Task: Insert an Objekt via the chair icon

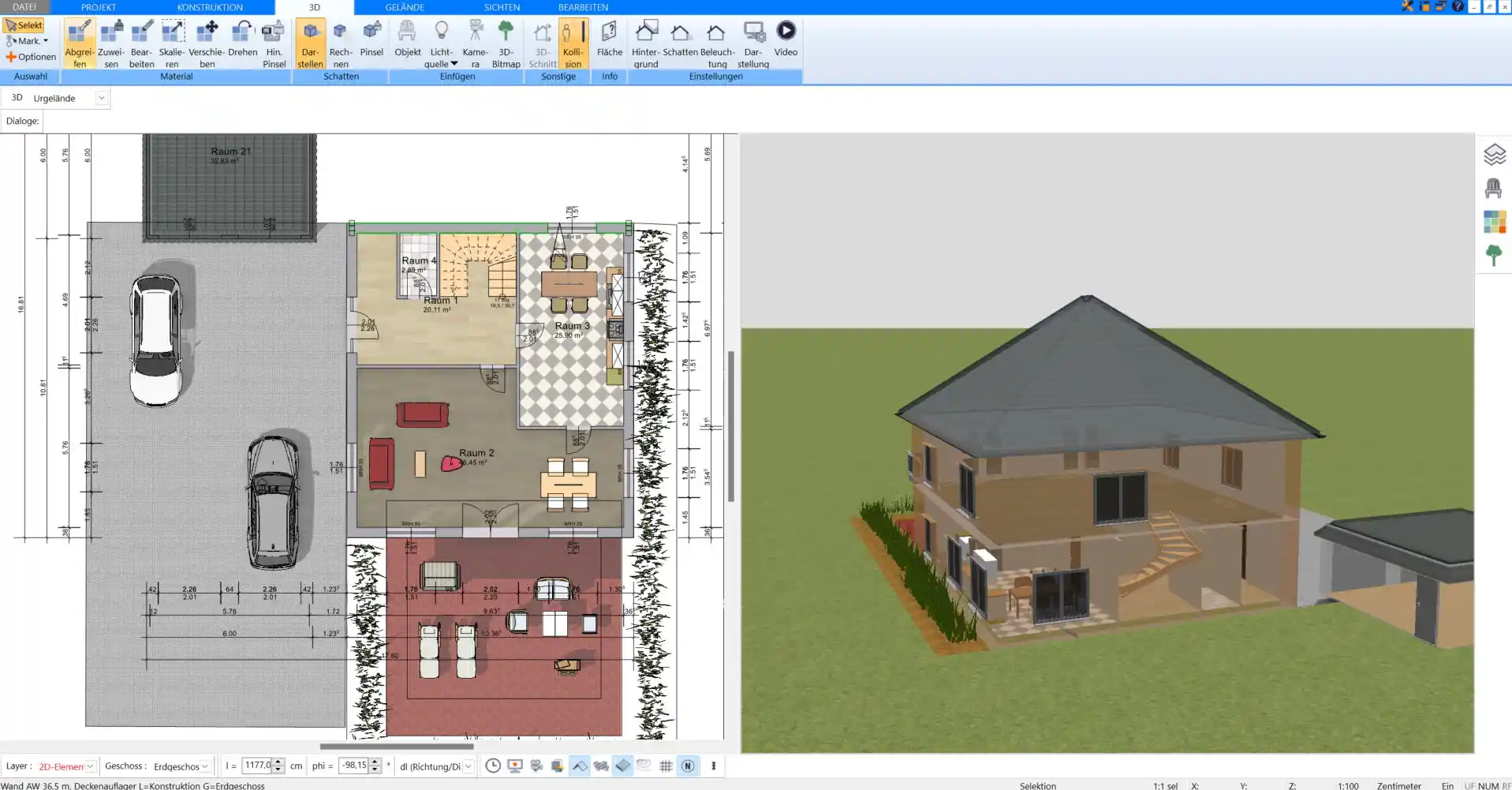Action: (x=407, y=39)
